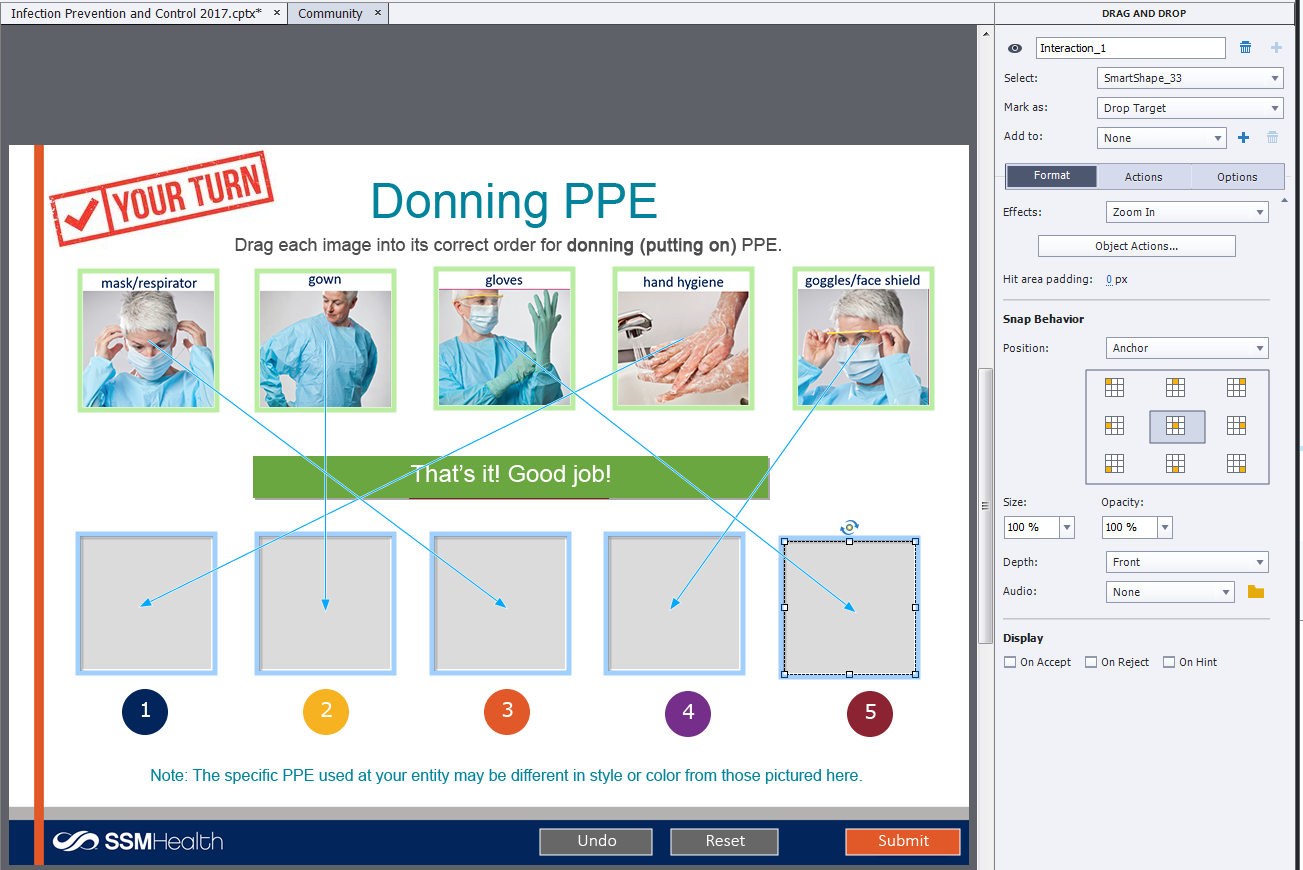Click the blue plus icon beside Add to
Screen dimensions: 1303x870
coord(1244,138)
